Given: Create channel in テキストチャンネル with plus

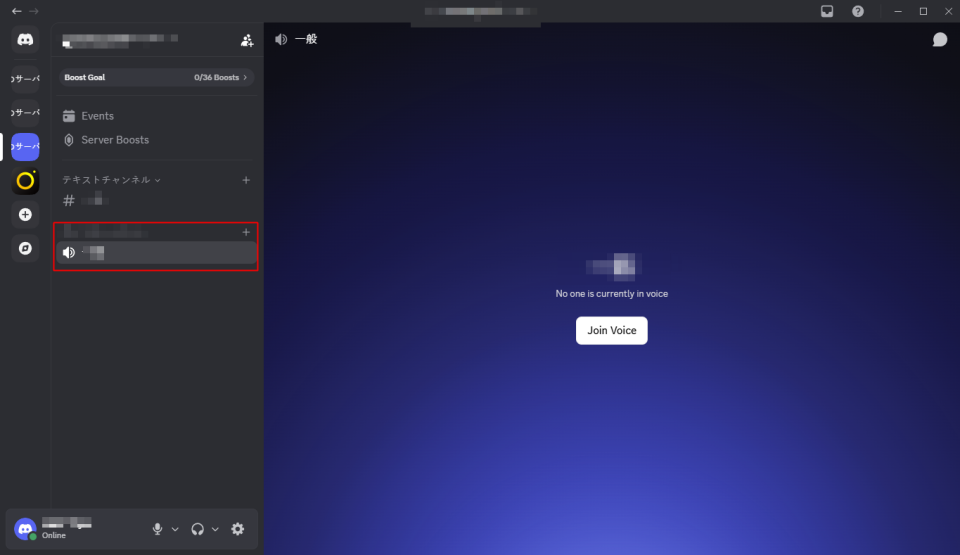Looking at the screenshot, I should (246, 180).
